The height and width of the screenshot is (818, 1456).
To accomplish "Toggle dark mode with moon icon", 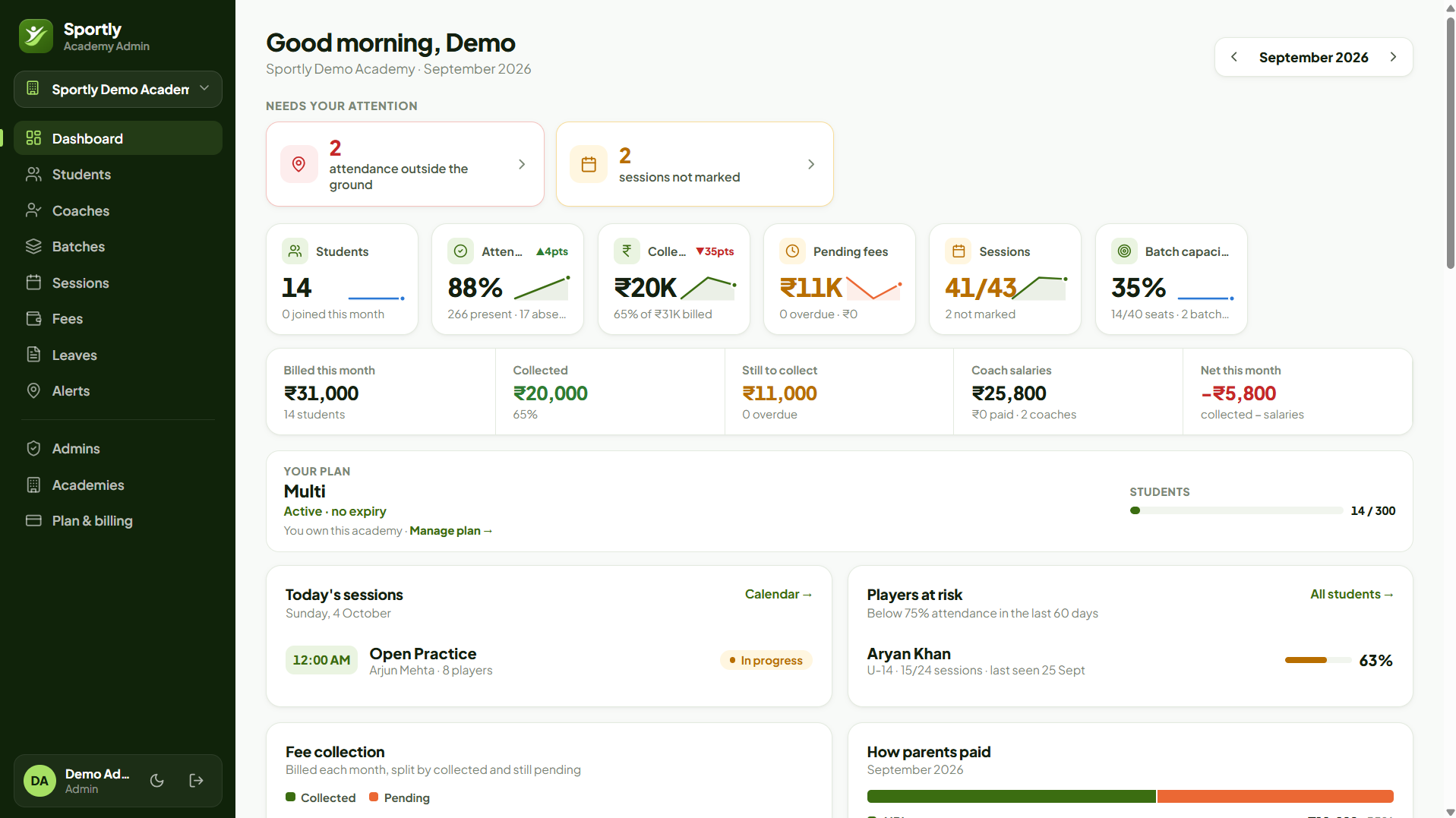I will 157,781.
